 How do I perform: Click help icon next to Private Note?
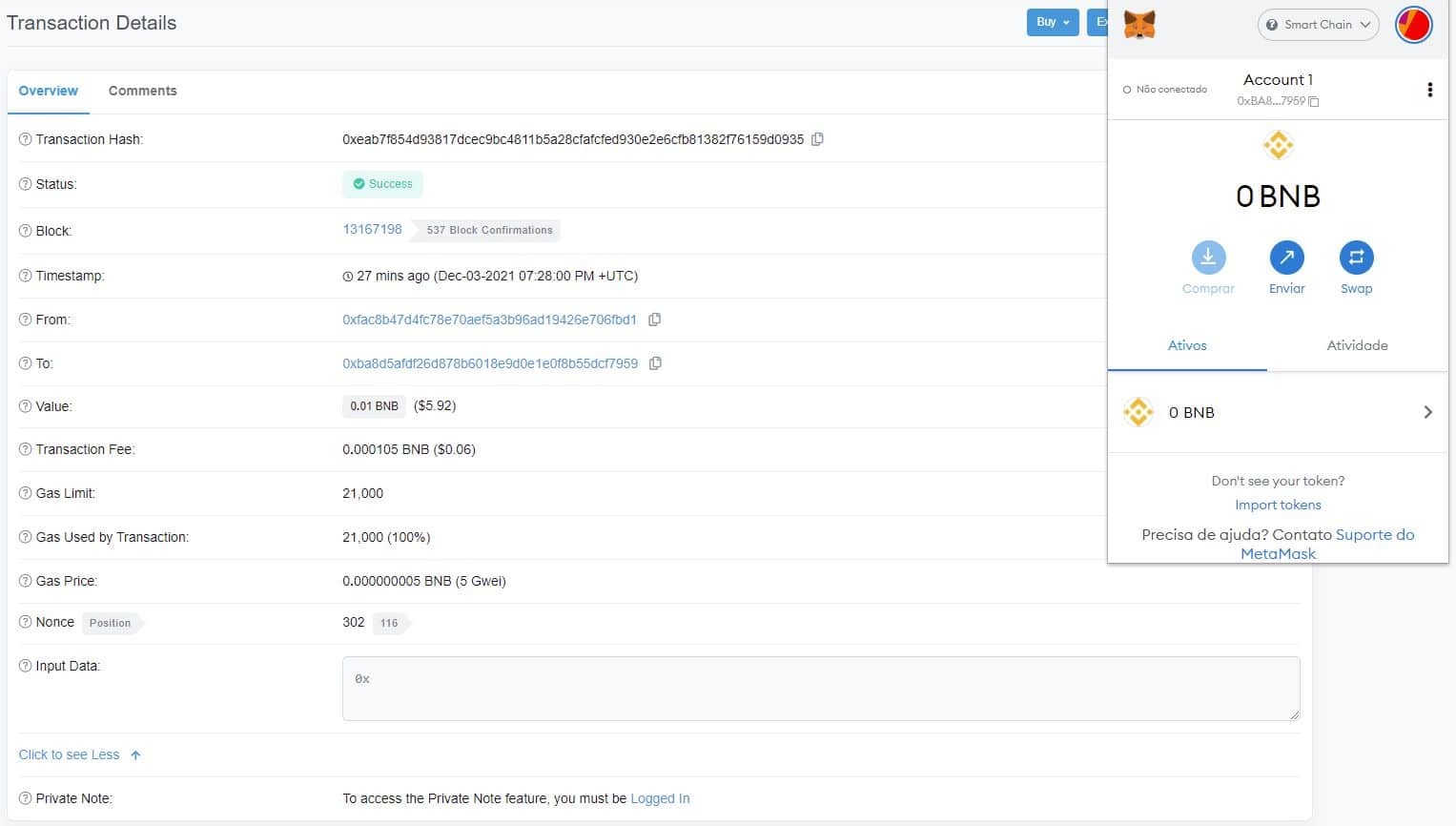click(x=26, y=798)
